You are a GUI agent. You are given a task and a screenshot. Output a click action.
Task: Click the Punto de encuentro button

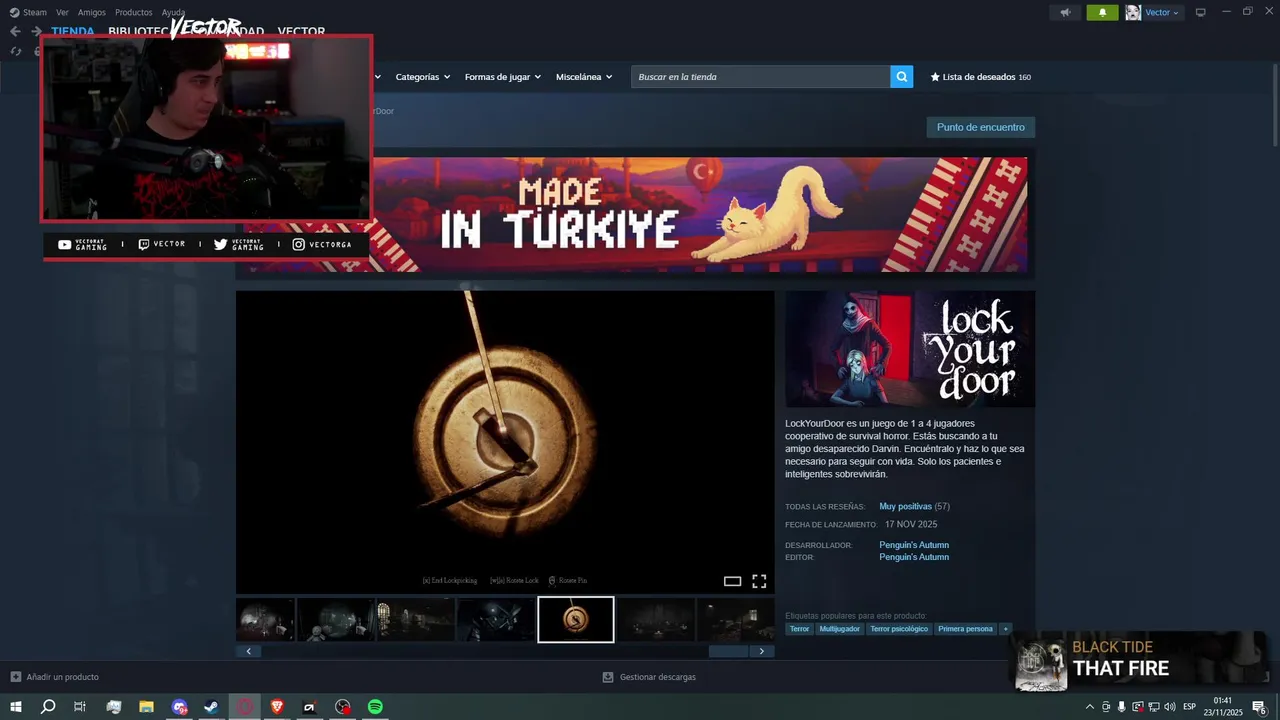click(x=981, y=127)
